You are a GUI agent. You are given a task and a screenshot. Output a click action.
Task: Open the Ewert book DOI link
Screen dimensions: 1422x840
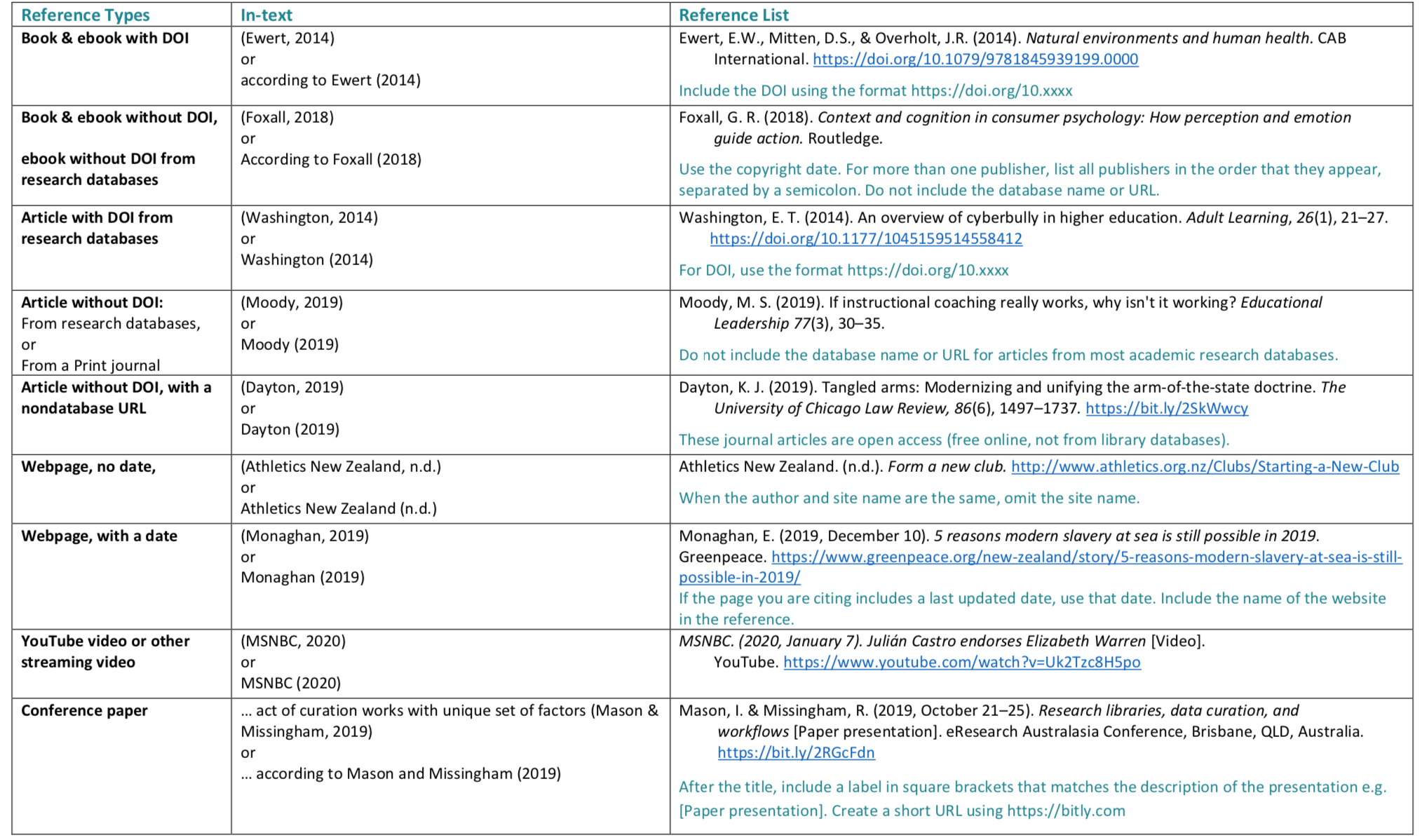(975, 60)
